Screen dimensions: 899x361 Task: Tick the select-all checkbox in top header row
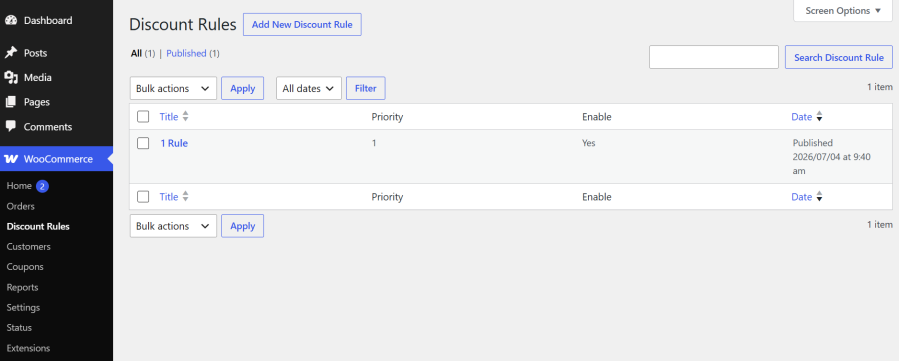(143, 117)
